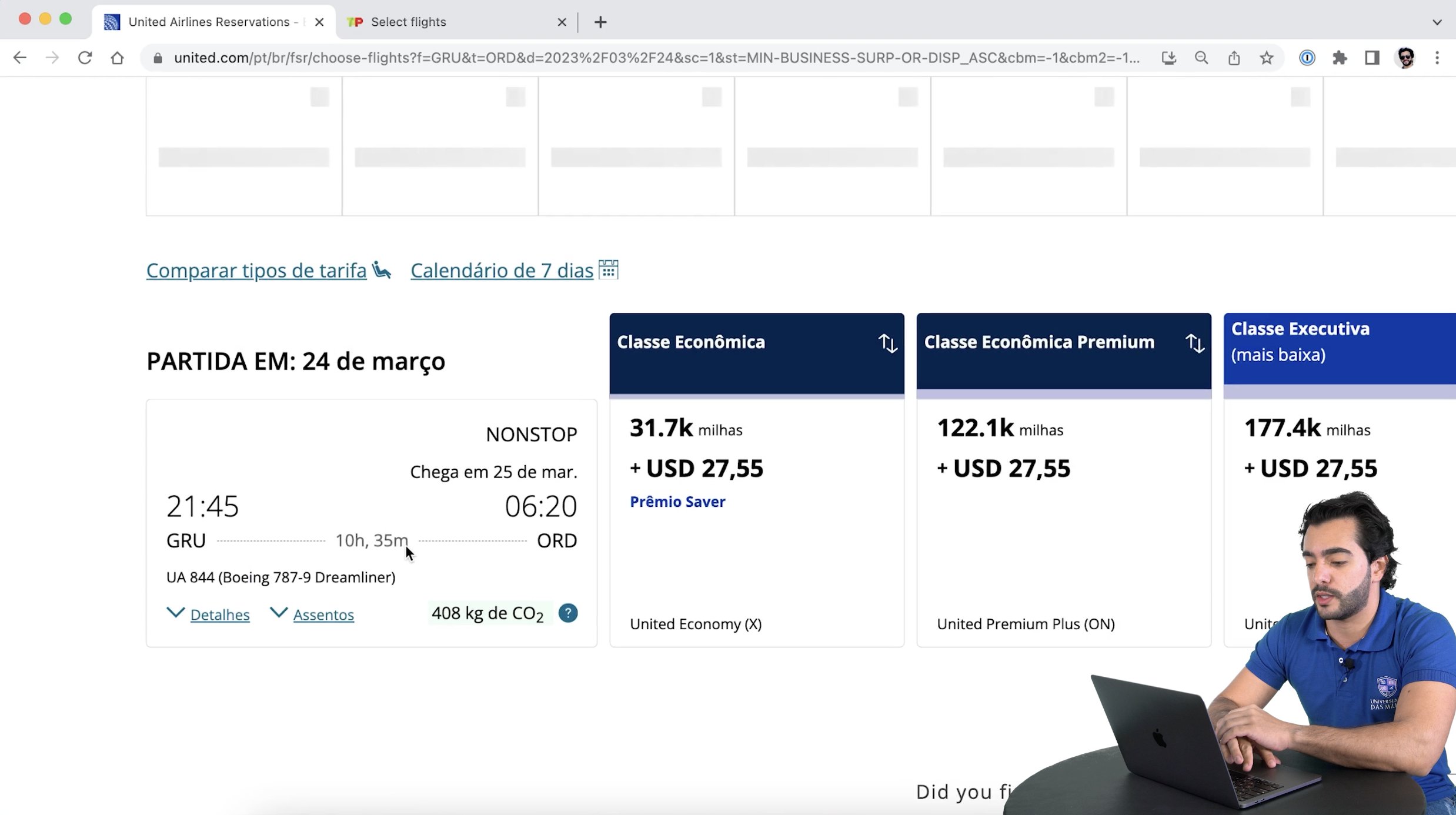Viewport: 1456px width, 815px height.
Task: Click the 10h, 35m duration text
Action: pyautogui.click(x=371, y=540)
